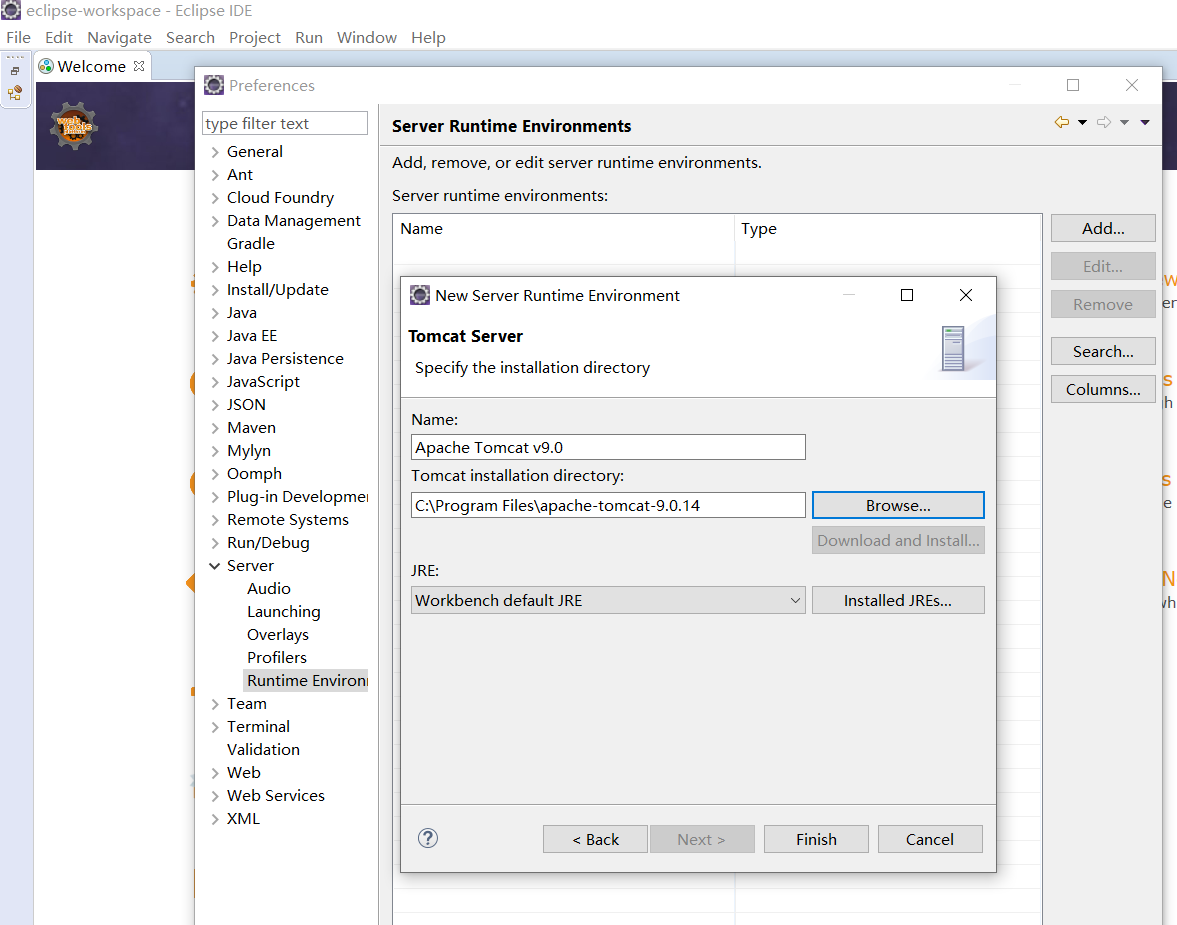
Task: Select Profilers under Server
Action: pos(277,658)
